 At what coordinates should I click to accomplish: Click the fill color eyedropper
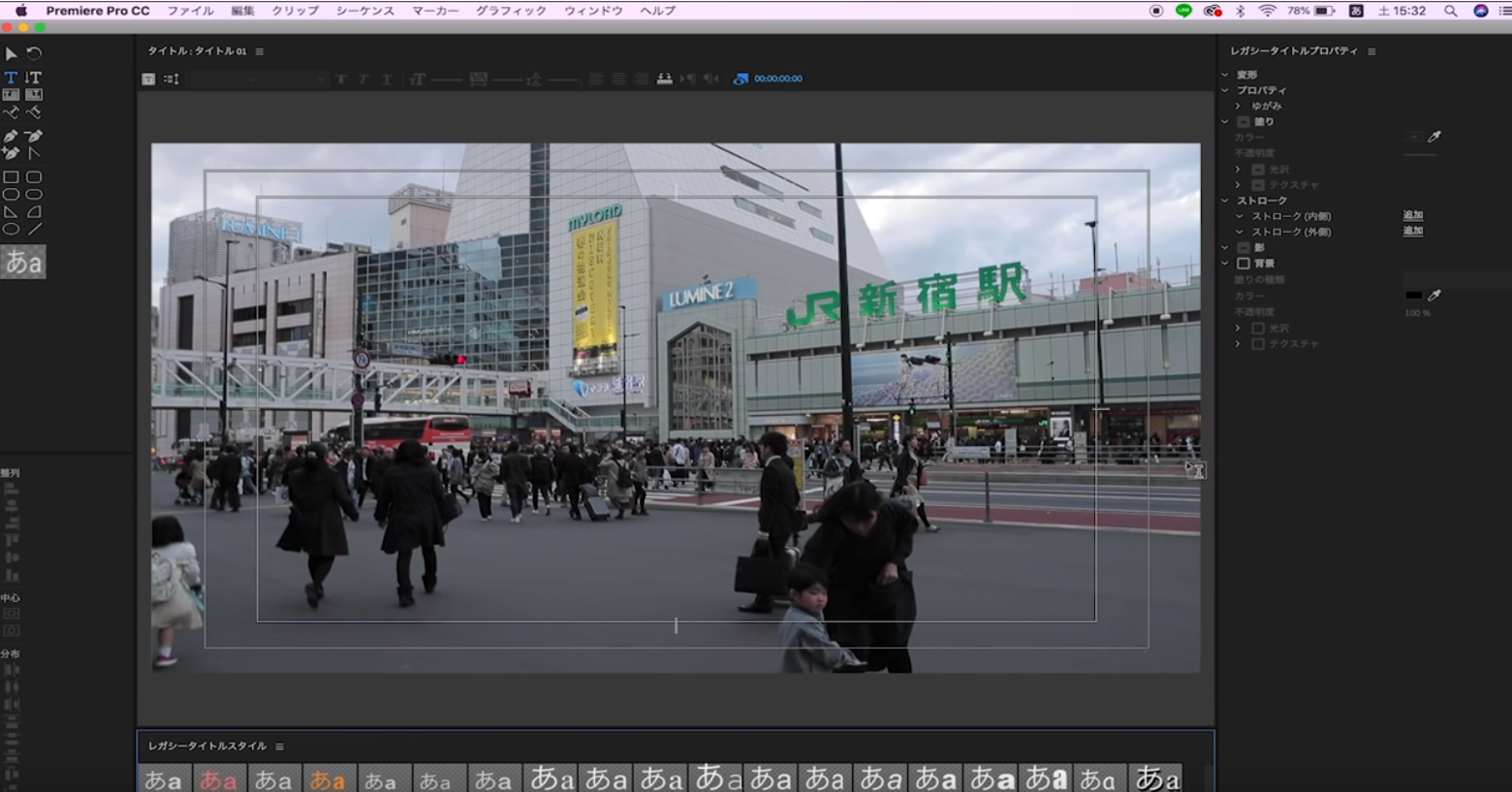click(x=1434, y=137)
